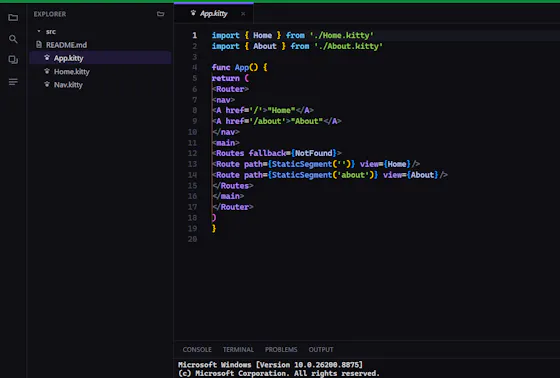Click the closing </Routes> tag
Screen dimensions: 560x378
pyautogui.click(x=233, y=185)
